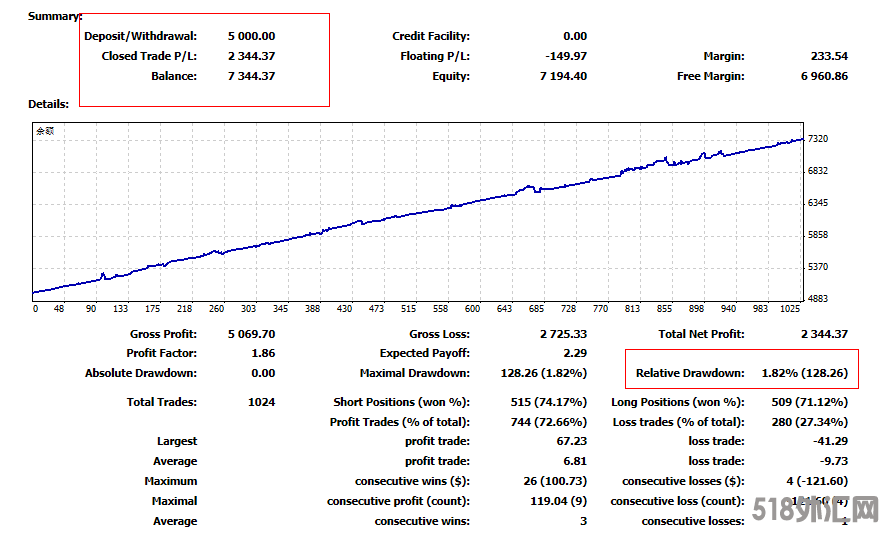Select the value "1.82% (128.26)"
The image size is (886, 533).
805,373
